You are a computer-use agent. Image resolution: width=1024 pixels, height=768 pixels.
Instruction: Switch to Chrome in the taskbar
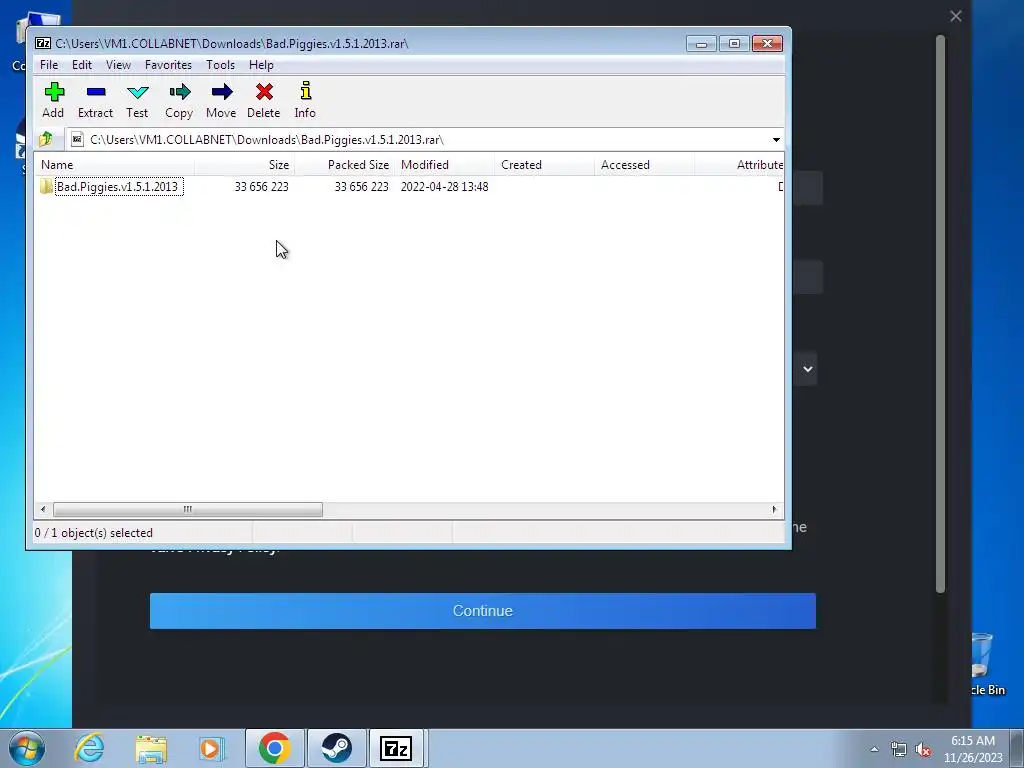pos(274,748)
